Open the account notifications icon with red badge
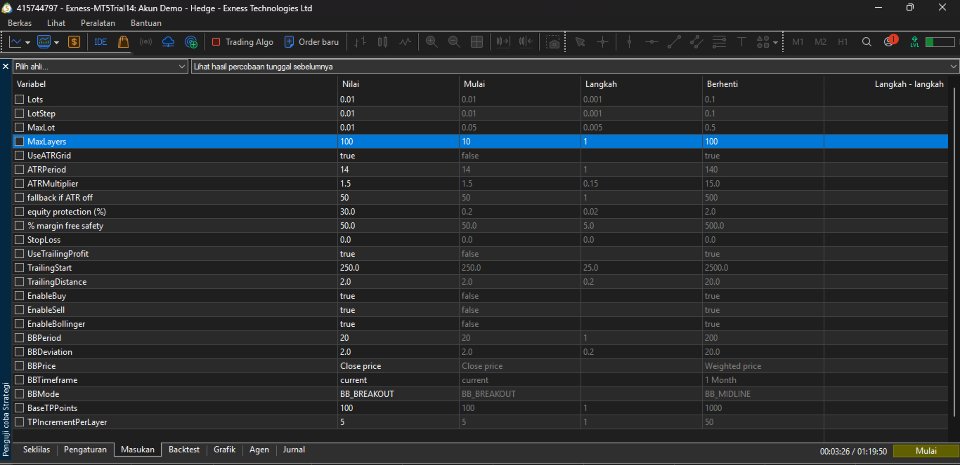This screenshot has width=960, height=465. pos(890,42)
